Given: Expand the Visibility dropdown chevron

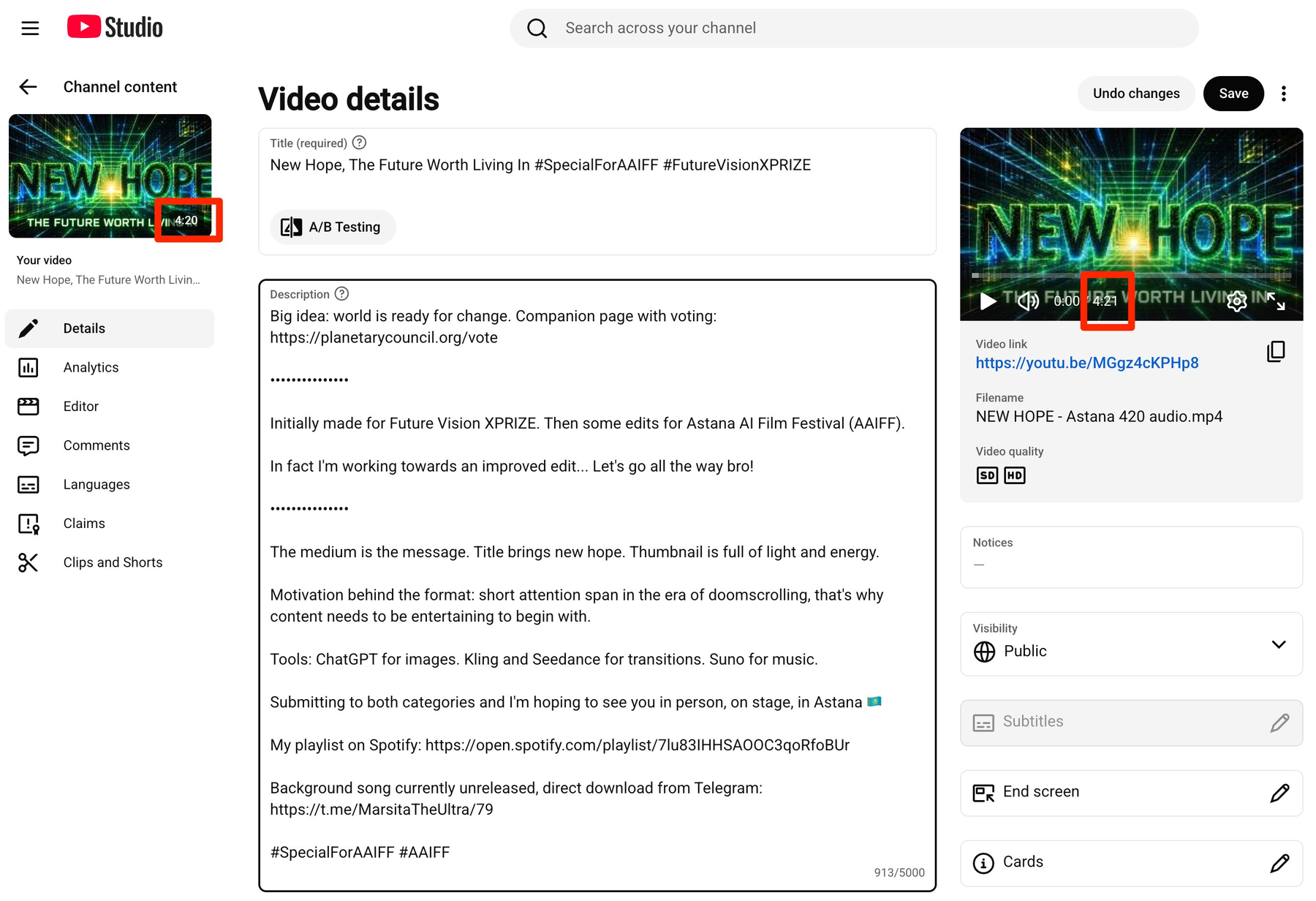Looking at the screenshot, I should pos(1279,644).
